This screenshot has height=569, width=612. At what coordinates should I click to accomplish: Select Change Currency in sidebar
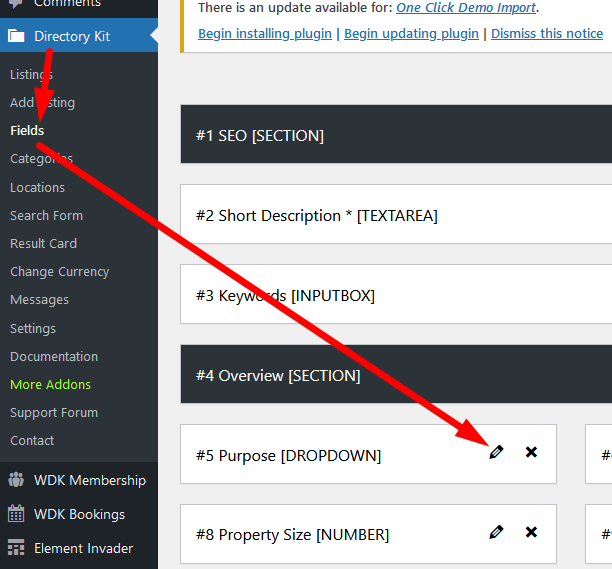(60, 272)
